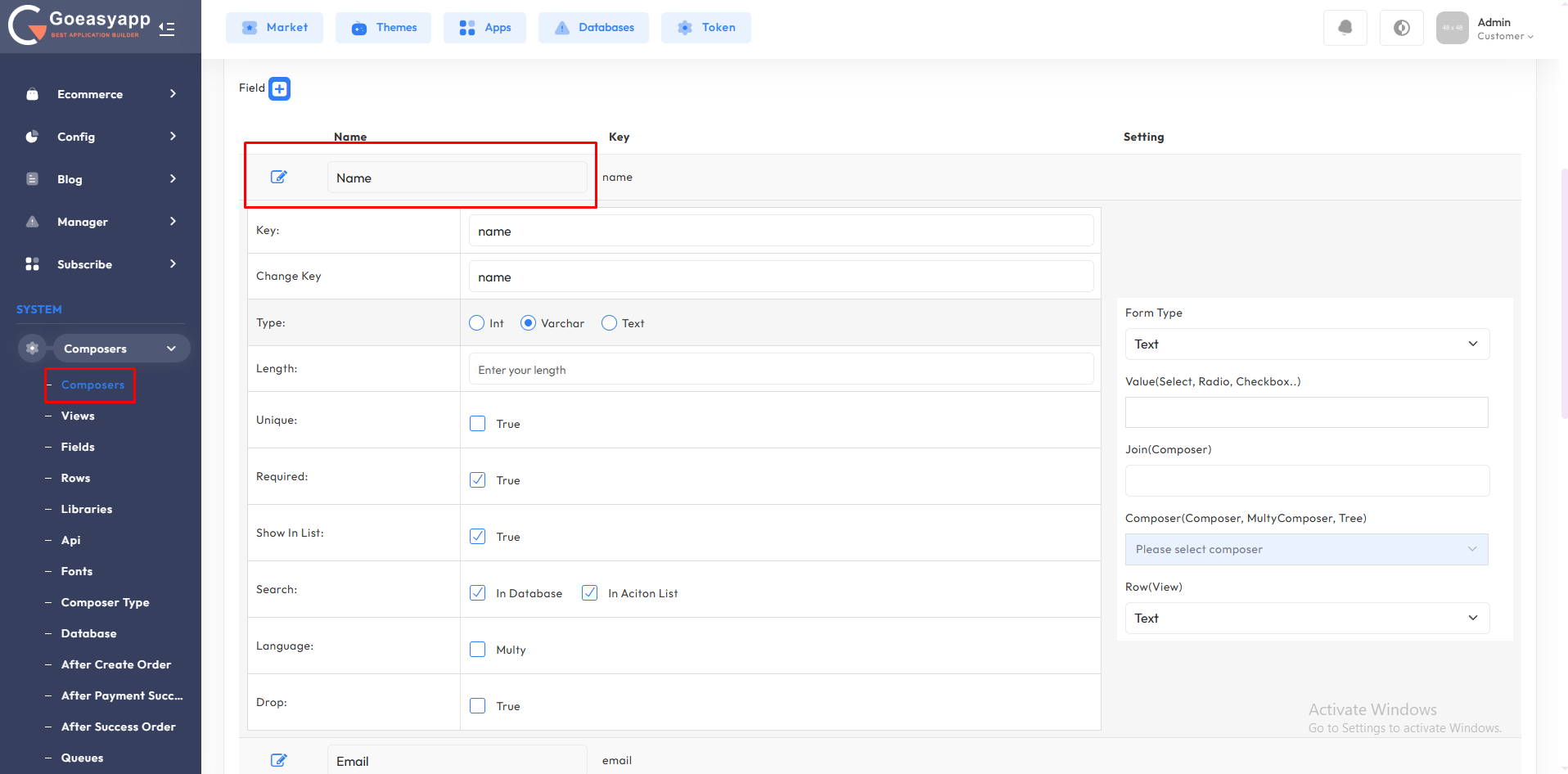Screen dimensions: 1568x774
Task: Open the Form Type dropdown
Action: click(x=1306, y=344)
